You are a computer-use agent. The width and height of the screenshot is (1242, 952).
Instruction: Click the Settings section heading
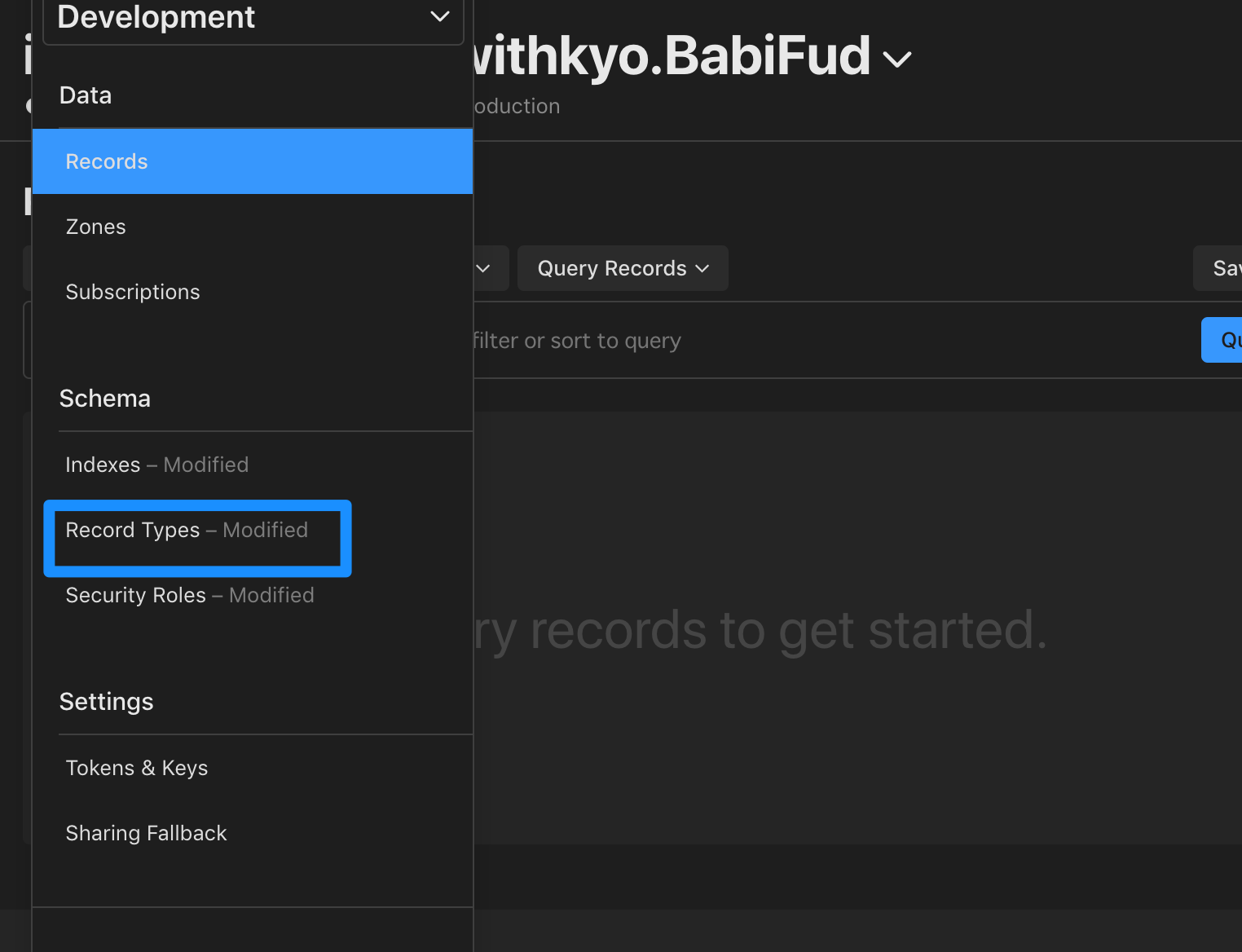click(106, 702)
